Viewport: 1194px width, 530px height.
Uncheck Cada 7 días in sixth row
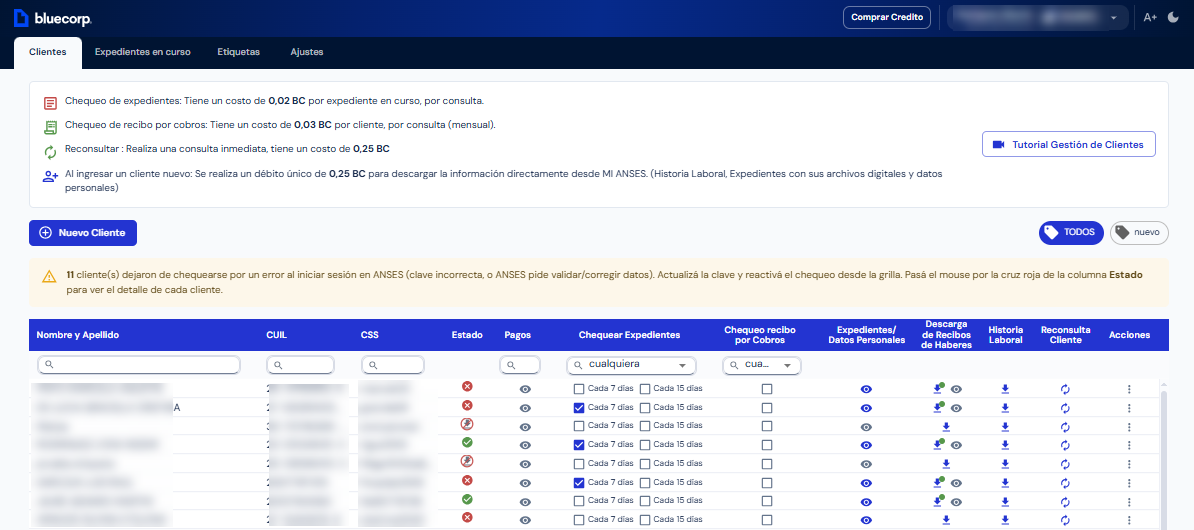[579, 483]
